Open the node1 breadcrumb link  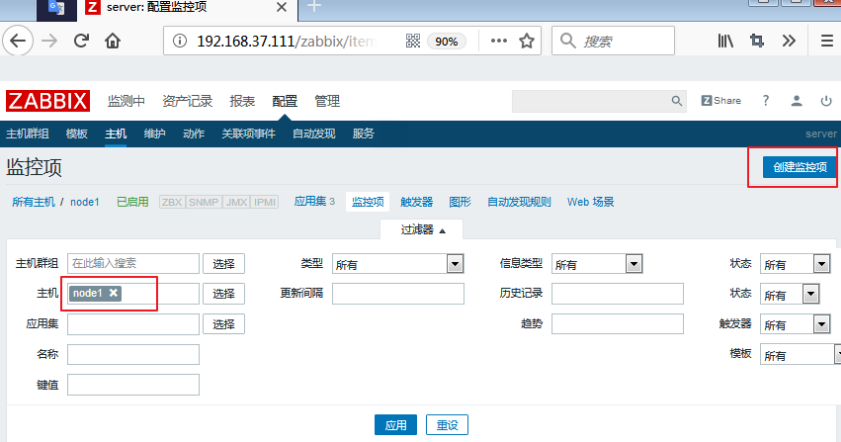(85, 202)
